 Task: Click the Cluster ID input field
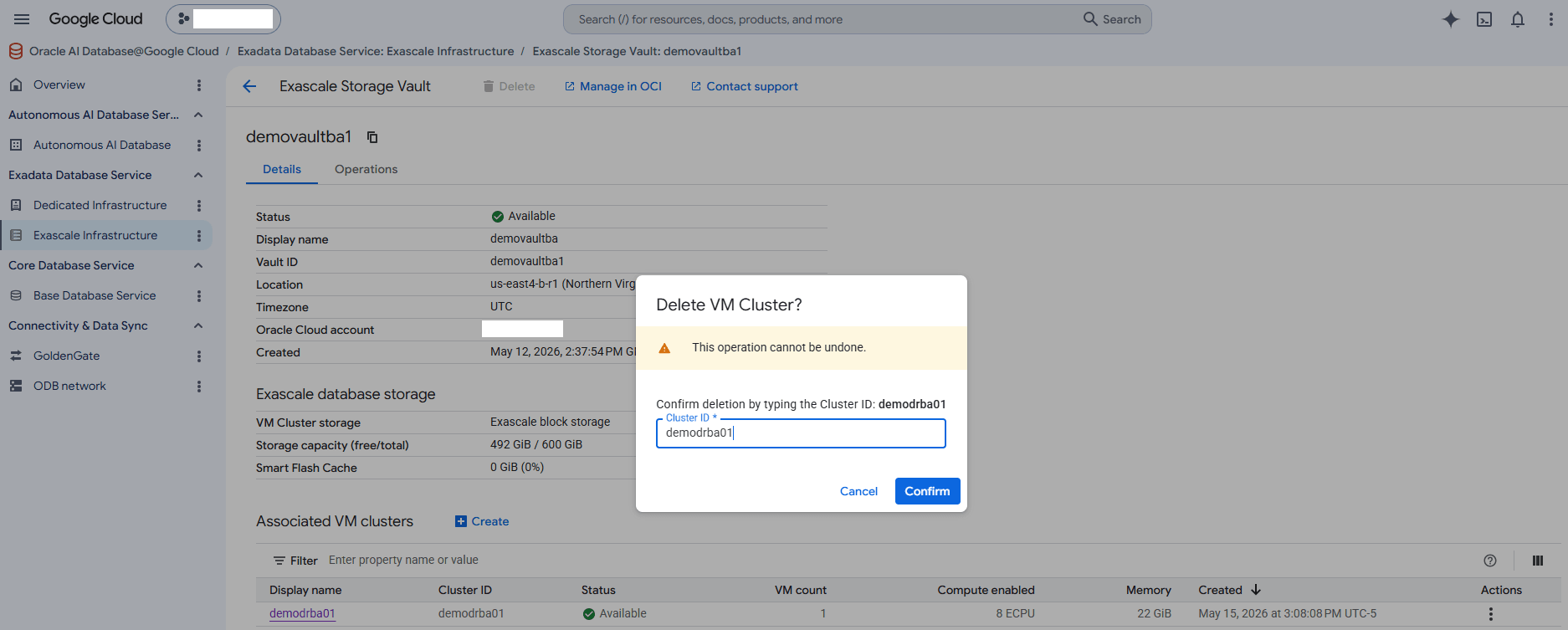click(x=801, y=433)
